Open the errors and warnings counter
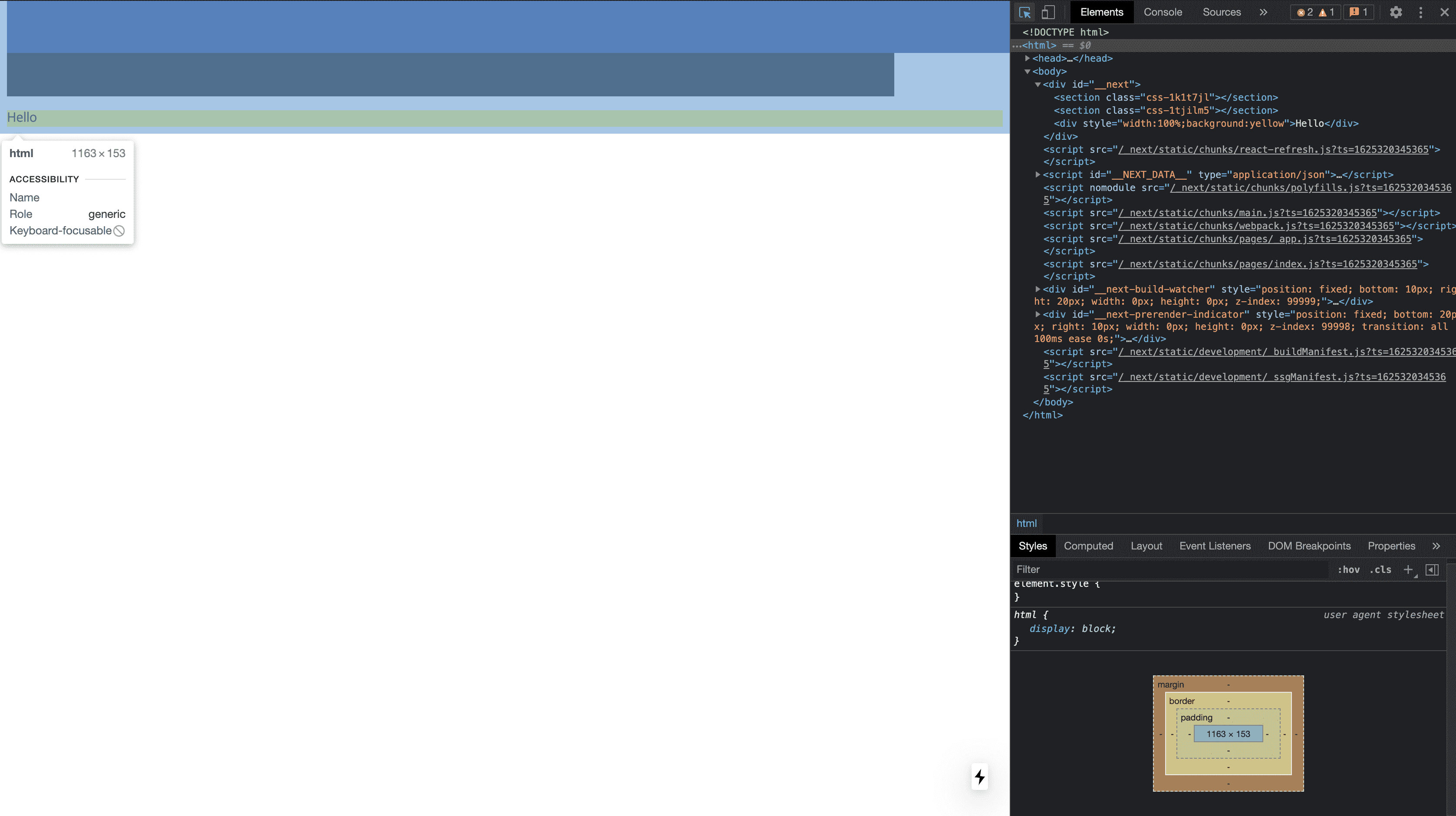This screenshot has width=1456, height=816. 1314,12
